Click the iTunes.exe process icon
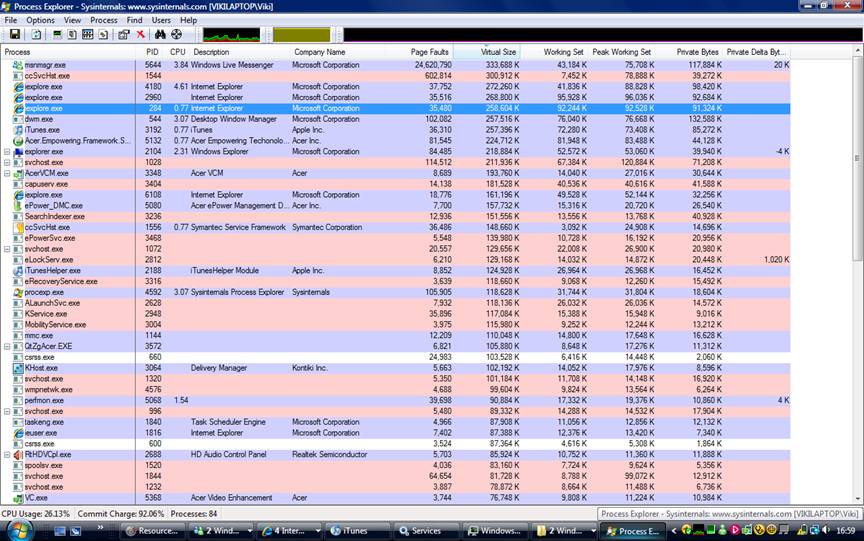The height and width of the screenshot is (541, 864). 18,130
